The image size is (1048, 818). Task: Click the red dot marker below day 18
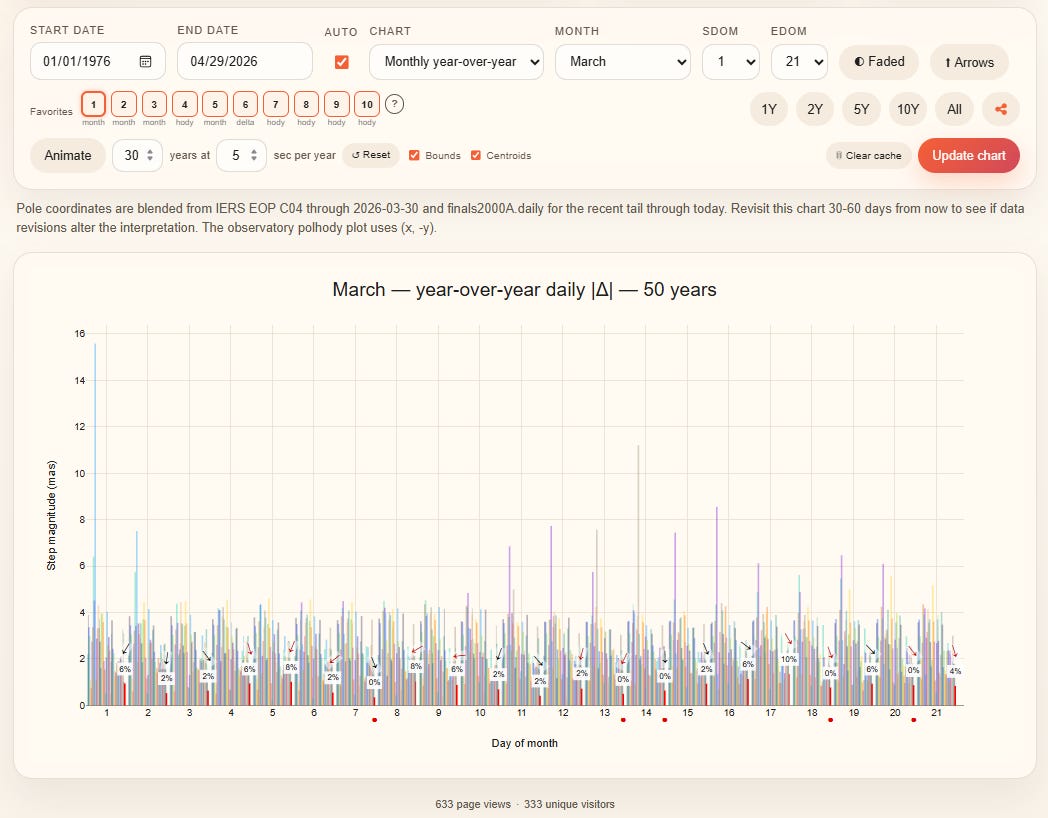pyautogui.click(x=830, y=720)
